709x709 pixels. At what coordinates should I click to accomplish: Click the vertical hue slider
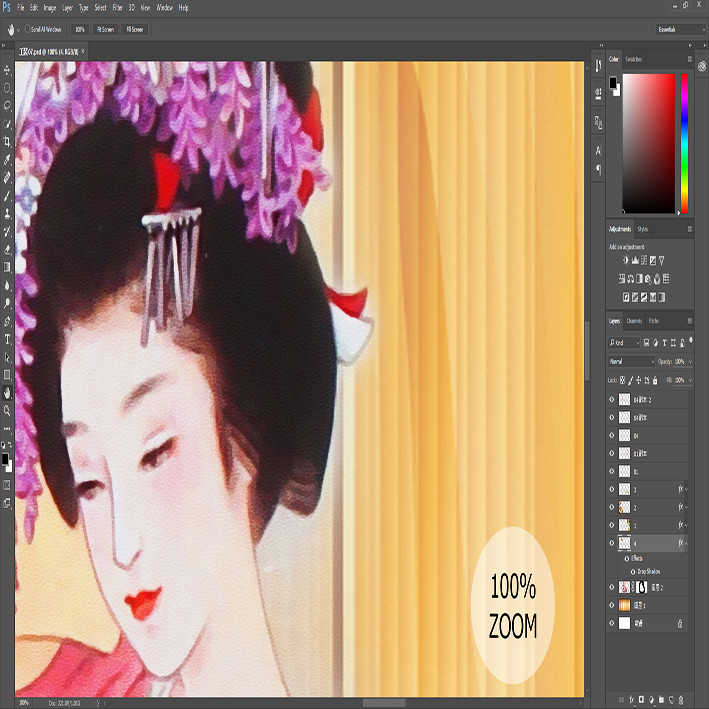click(x=685, y=143)
